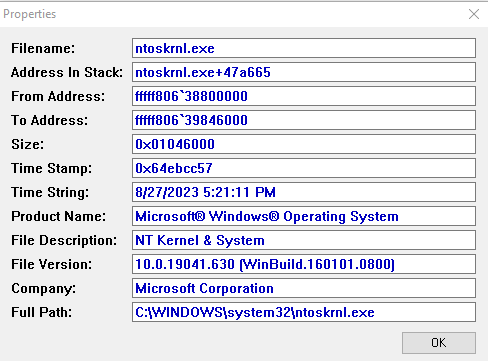
Task: Click the File Version value field
Action: coord(304,264)
